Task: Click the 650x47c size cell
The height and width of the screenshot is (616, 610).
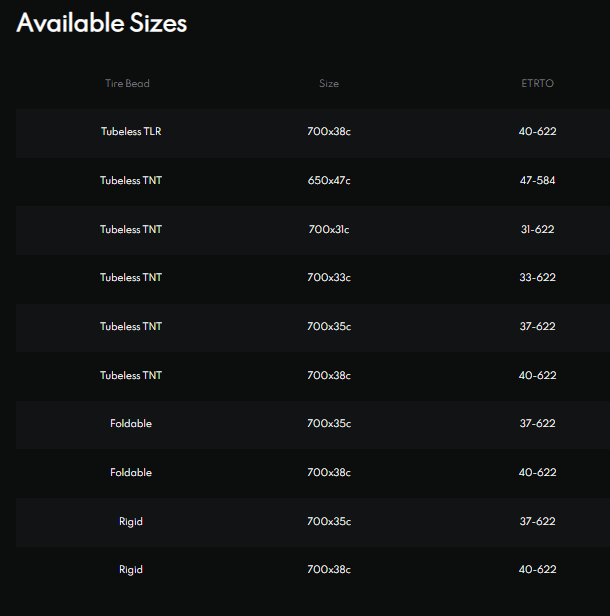Action: click(329, 181)
